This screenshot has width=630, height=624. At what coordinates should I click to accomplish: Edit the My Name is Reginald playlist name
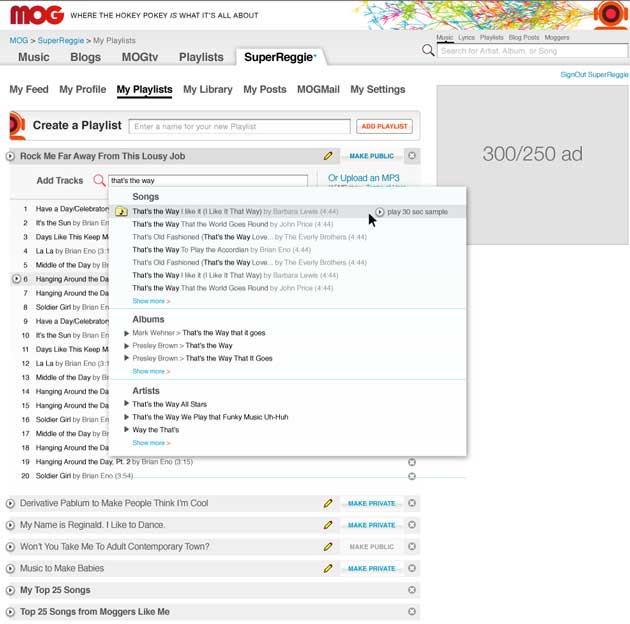pos(328,525)
